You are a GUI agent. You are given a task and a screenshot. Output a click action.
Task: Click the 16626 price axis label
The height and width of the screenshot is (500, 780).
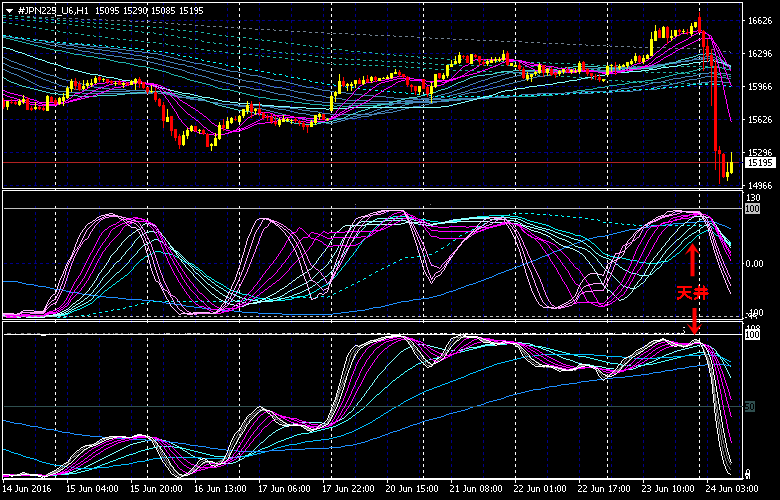[760, 20]
